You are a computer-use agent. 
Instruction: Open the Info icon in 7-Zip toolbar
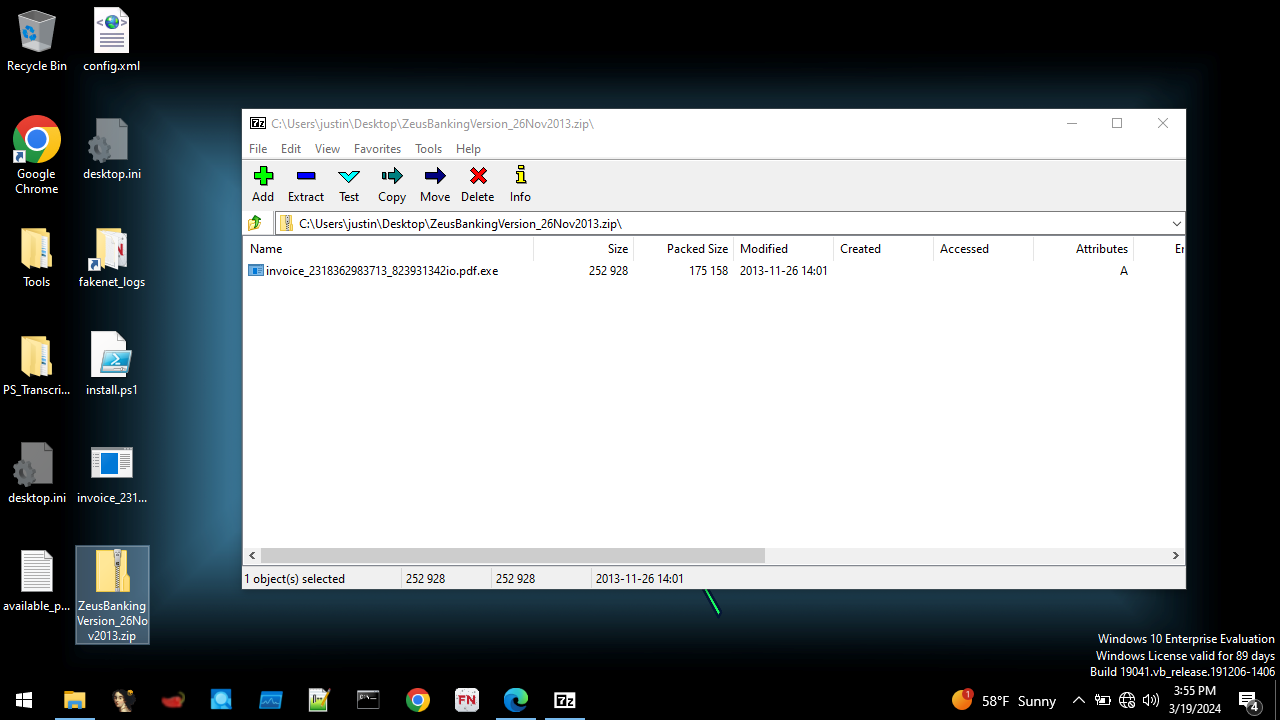(520, 184)
